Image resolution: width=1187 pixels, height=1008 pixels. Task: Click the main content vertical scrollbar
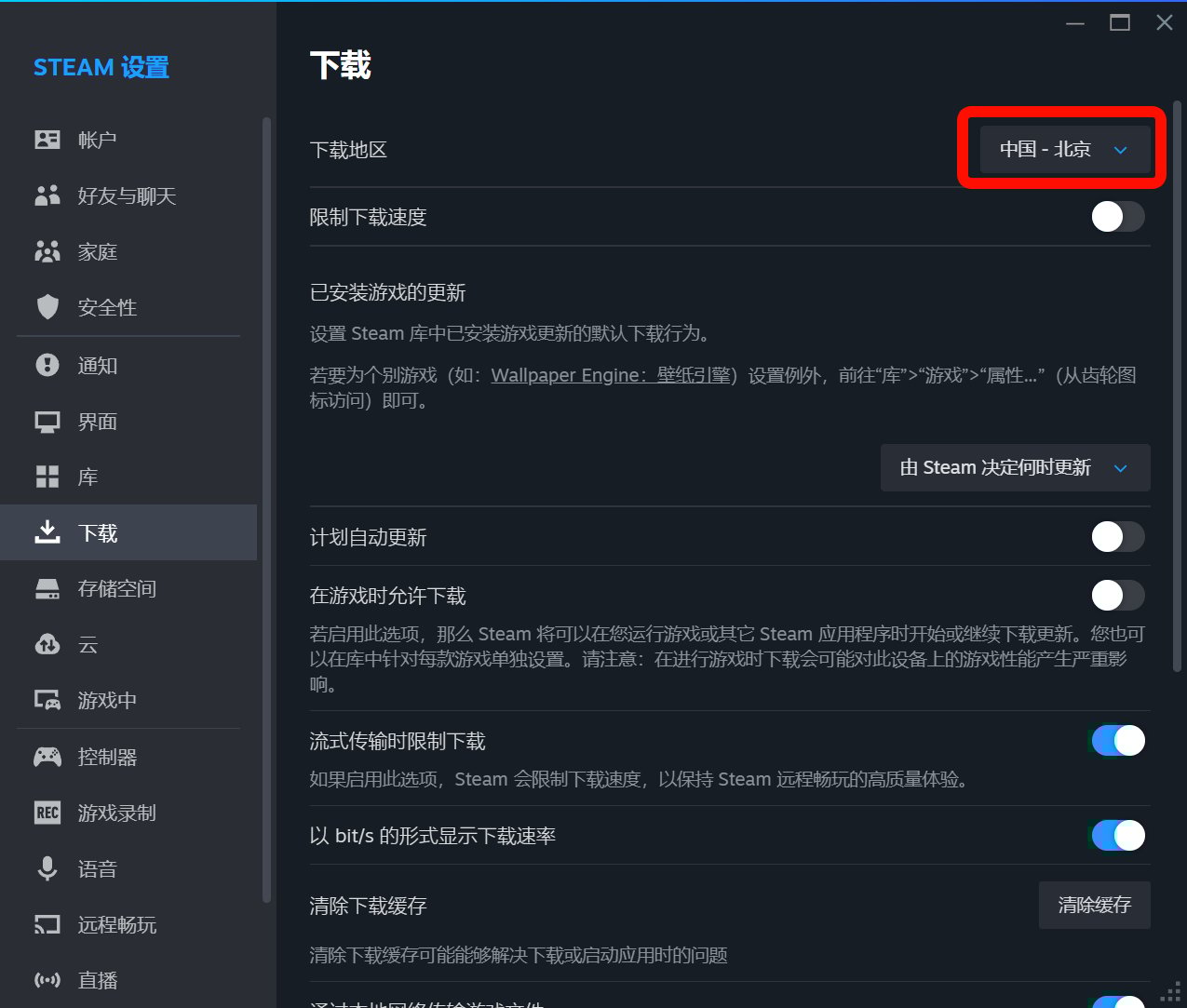1178,386
